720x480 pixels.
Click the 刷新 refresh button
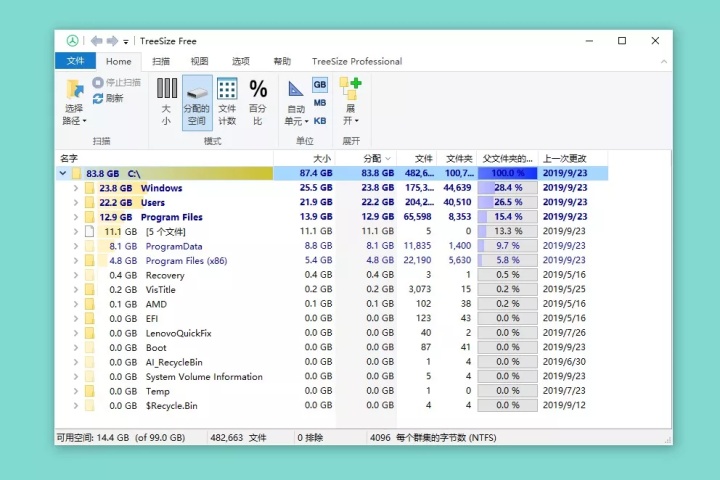108,98
